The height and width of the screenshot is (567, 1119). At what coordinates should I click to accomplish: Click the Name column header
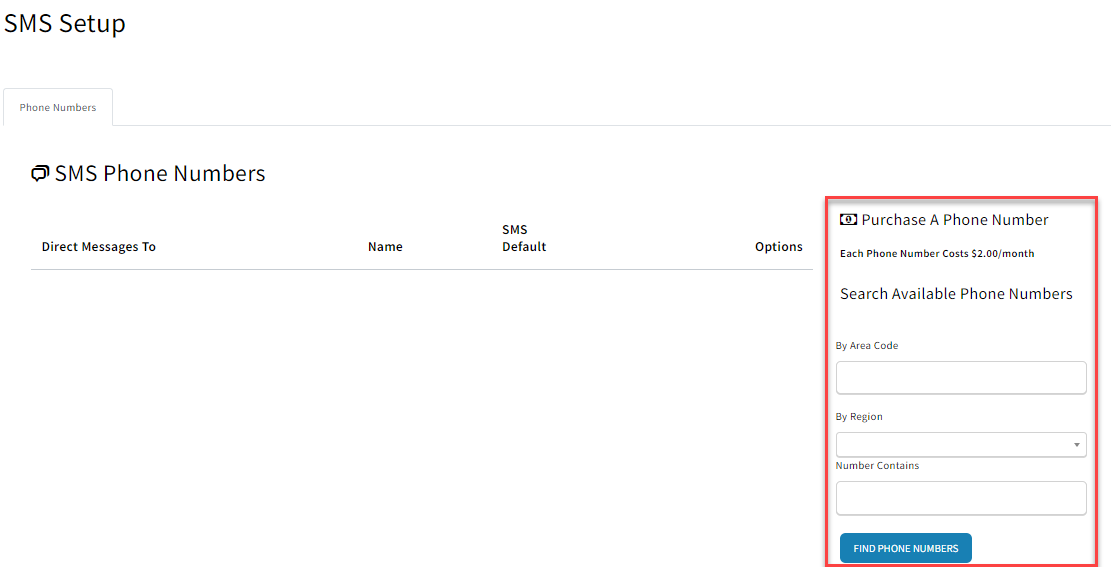[385, 247]
